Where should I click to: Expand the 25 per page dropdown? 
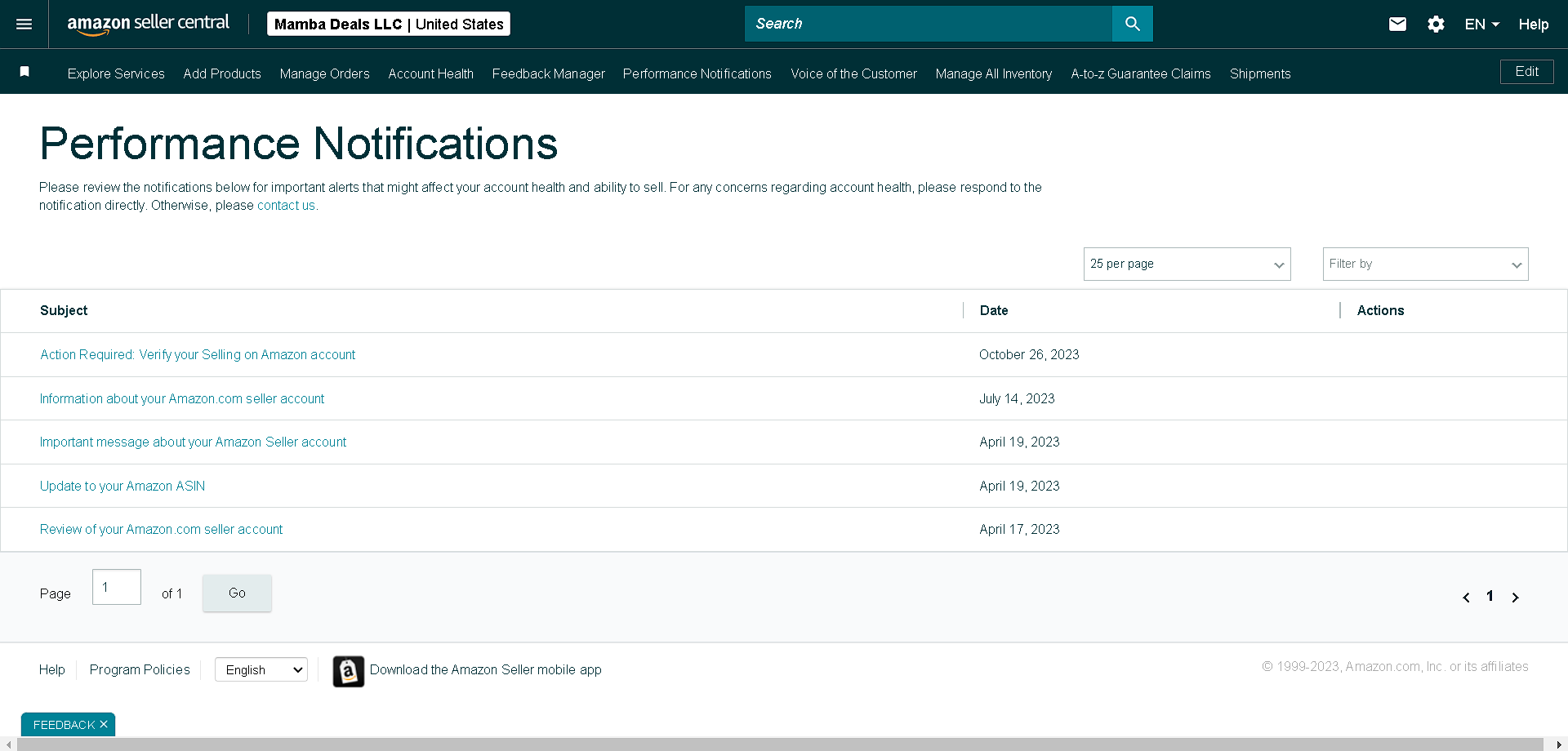point(1187,264)
